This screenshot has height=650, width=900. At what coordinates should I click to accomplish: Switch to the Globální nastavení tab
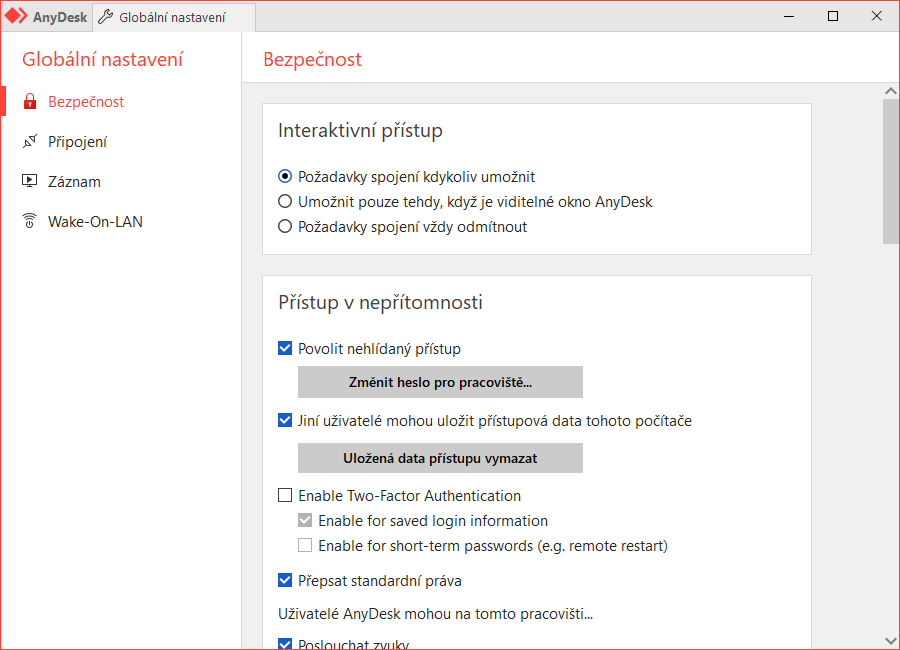pos(171,17)
